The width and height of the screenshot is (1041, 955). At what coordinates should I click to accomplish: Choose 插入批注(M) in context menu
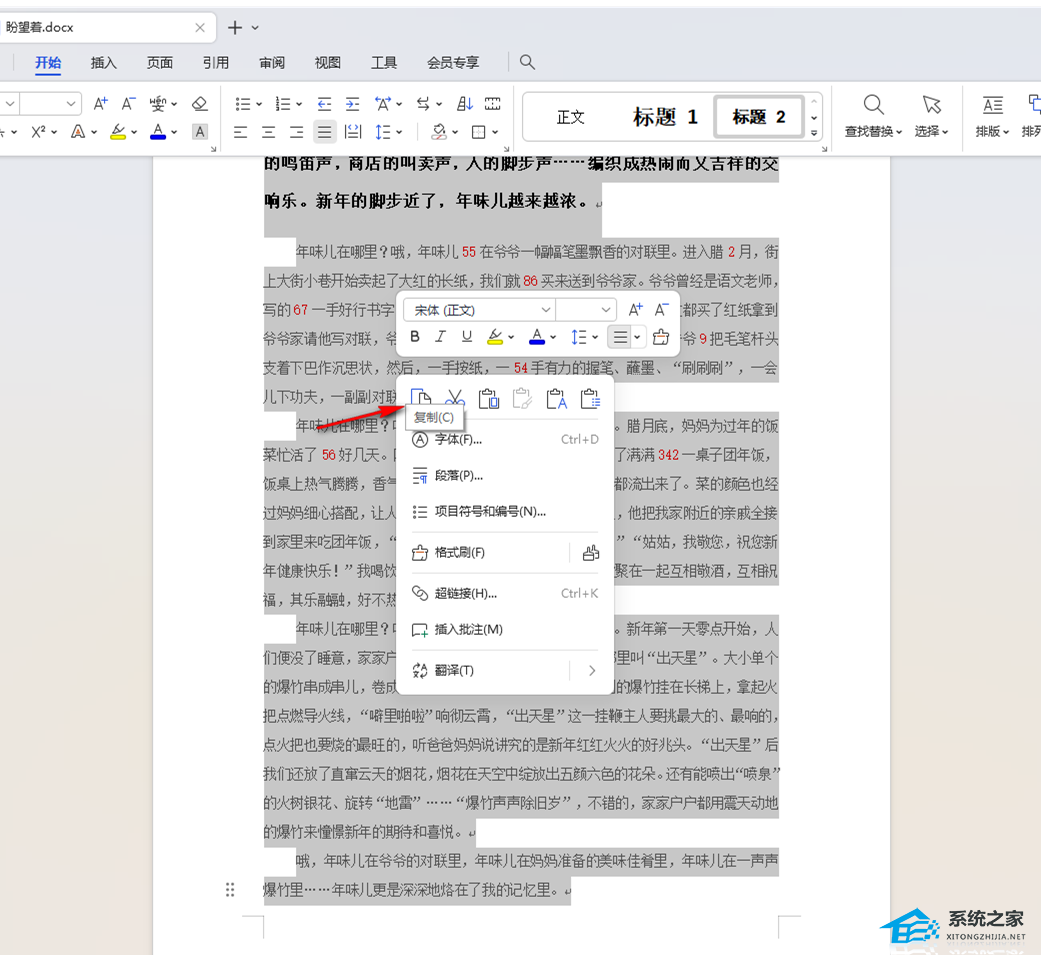[x=505, y=630]
